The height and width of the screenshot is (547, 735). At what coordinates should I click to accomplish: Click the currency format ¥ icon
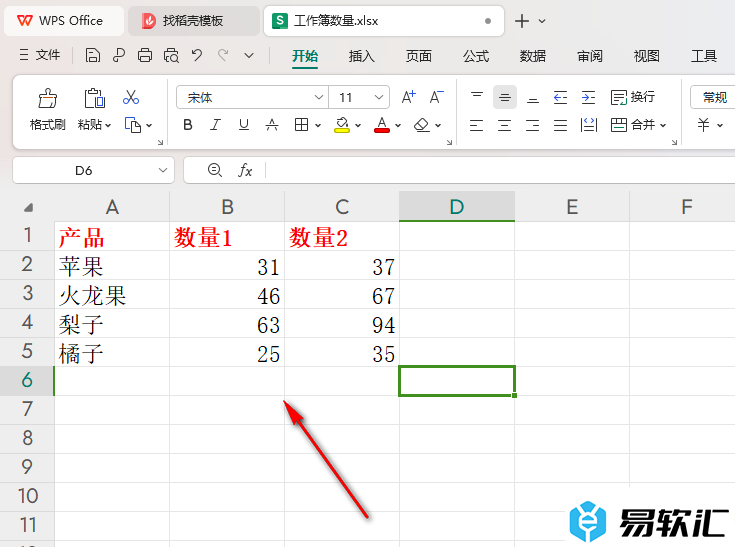(703, 125)
